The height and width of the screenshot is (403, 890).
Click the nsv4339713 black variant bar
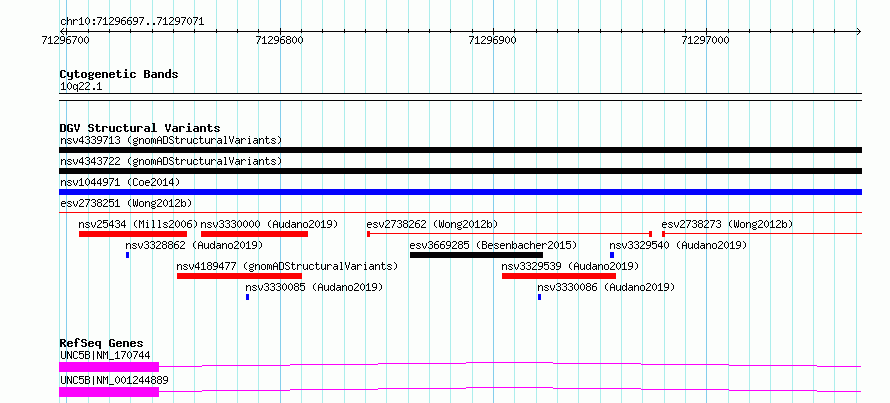460,150
